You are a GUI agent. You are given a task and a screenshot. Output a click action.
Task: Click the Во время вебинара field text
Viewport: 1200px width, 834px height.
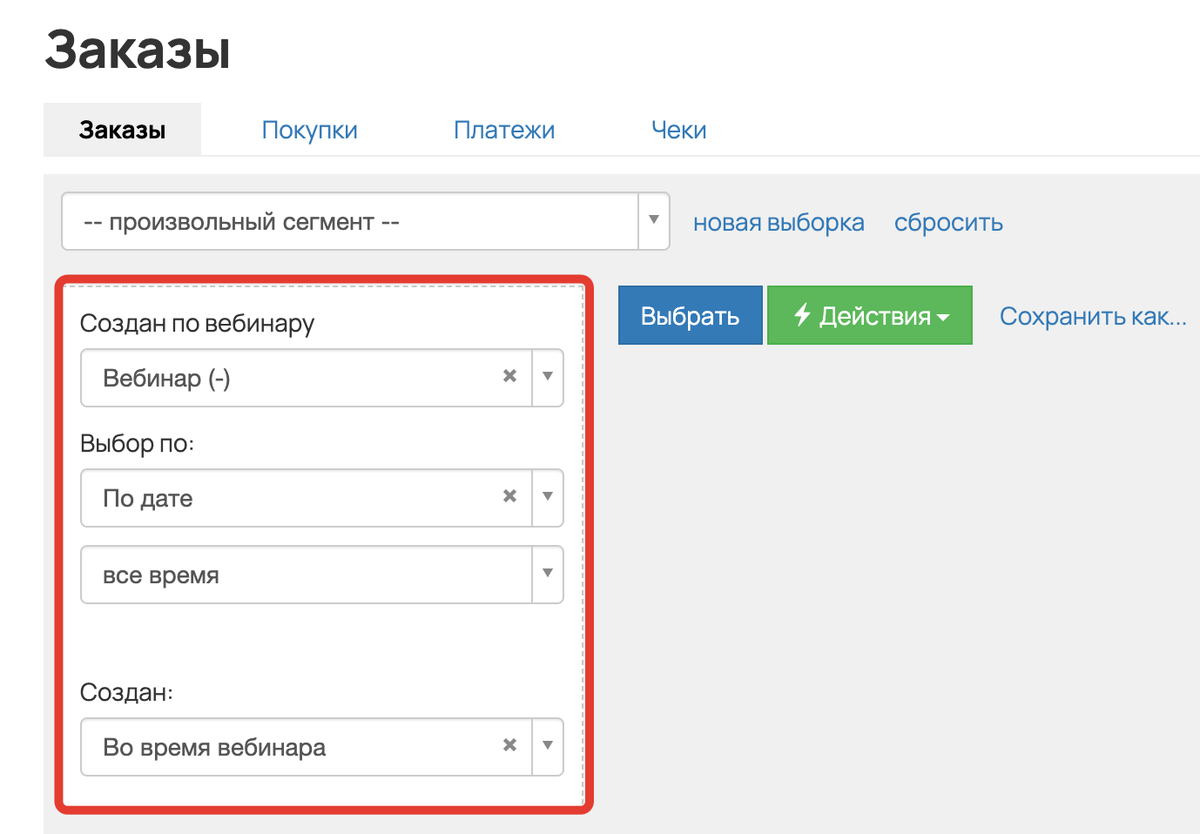tap(214, 747)
